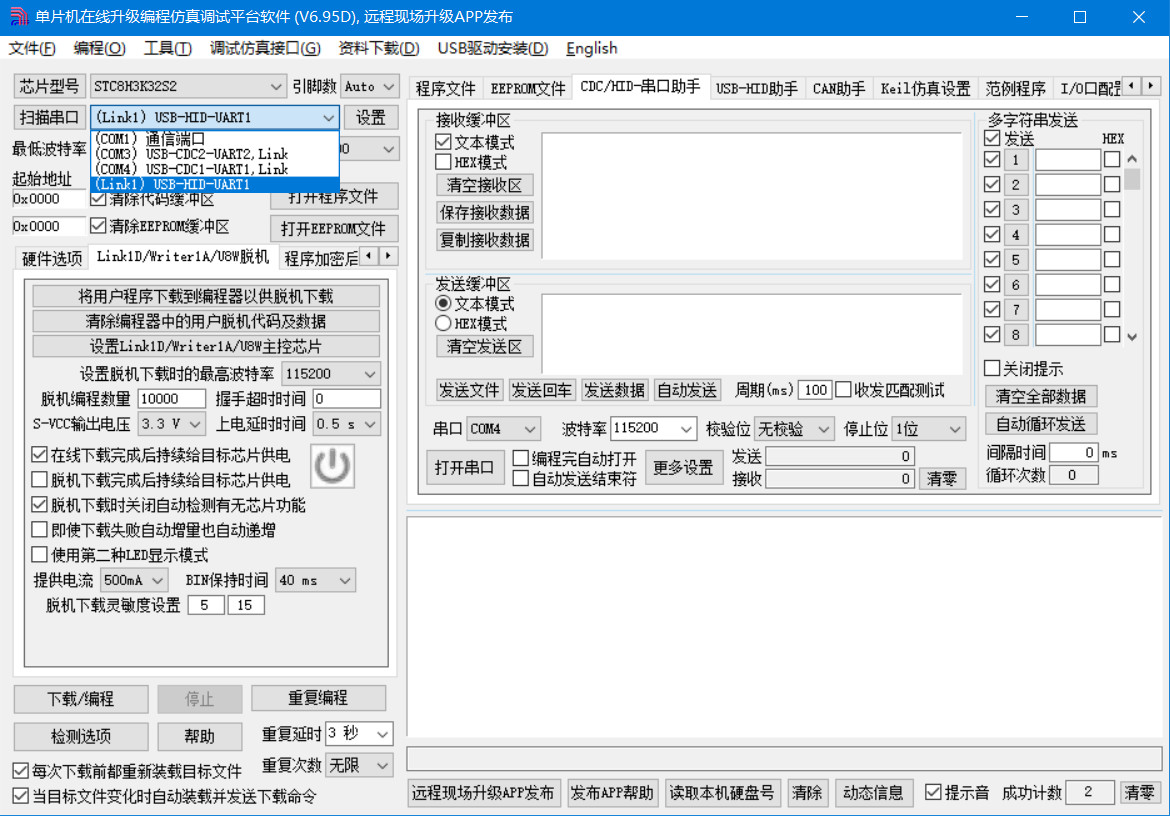Viewport: 1170px width, 816px height.
Task: Switch to 硬件选项 tab
Action: (52, 258)
